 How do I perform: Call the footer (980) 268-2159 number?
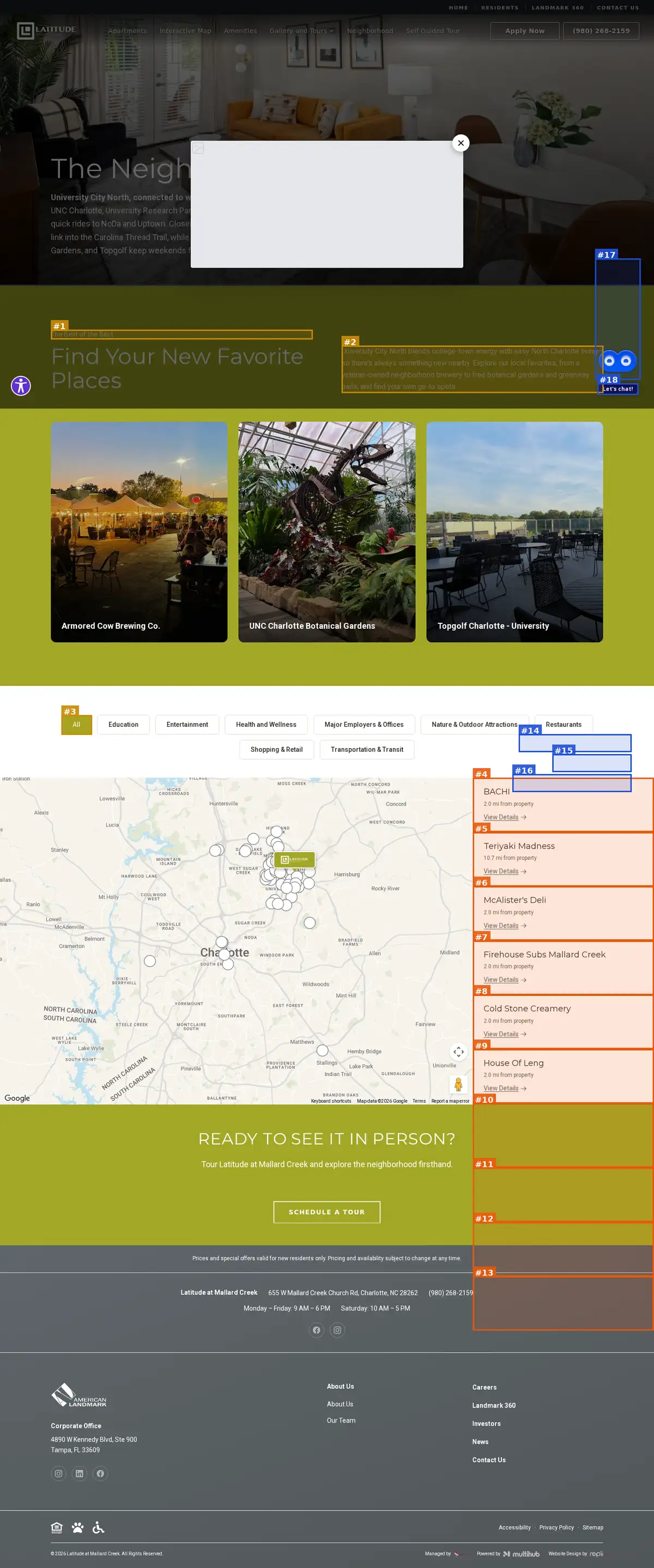click(451, 1292)
